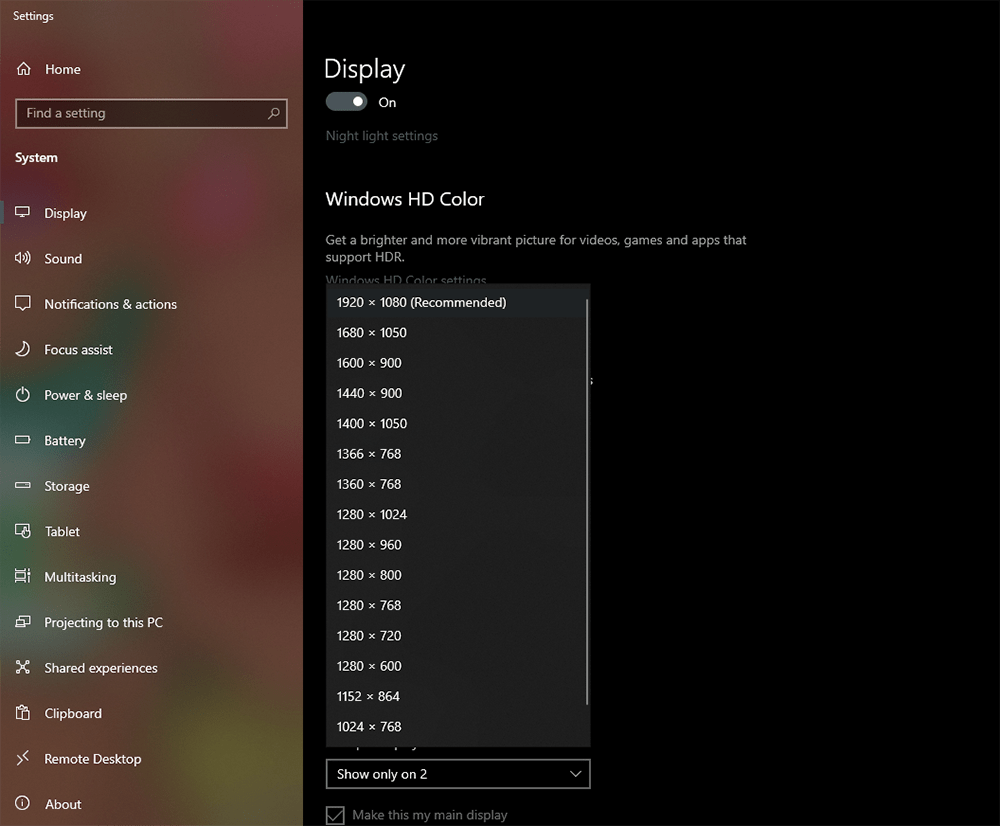Image resolution: width=1000 pixels, height=826 pixels.
Task: Open Battery settings page
Action: [151, 440]
